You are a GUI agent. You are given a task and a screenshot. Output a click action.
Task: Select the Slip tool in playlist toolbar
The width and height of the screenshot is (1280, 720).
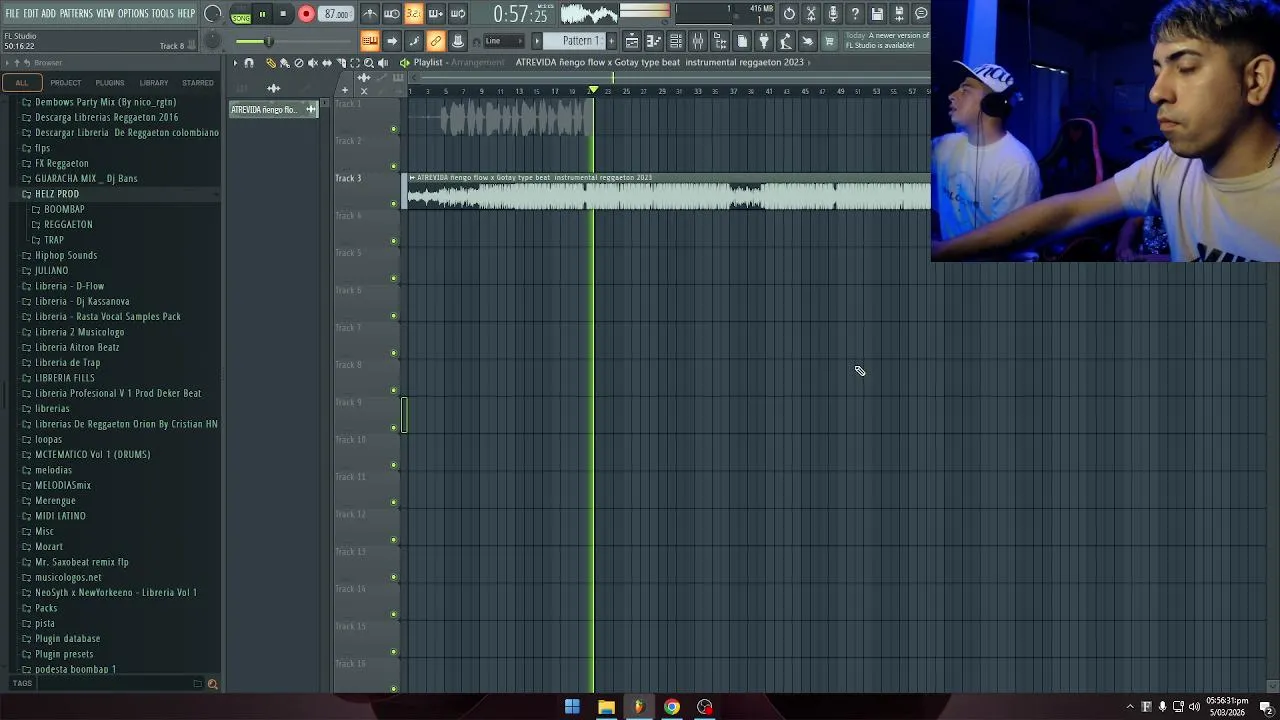coord(327,62)
